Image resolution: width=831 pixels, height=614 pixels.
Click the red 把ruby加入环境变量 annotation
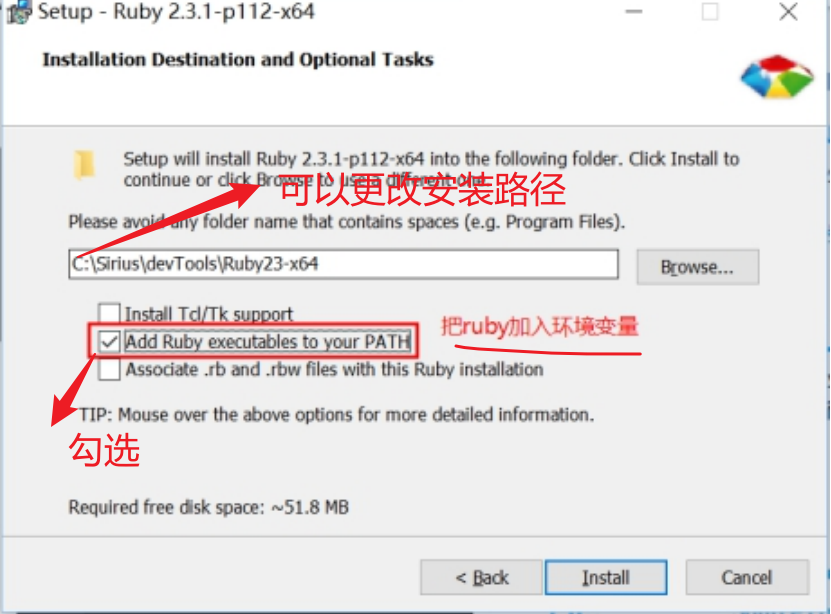point(540,326)
